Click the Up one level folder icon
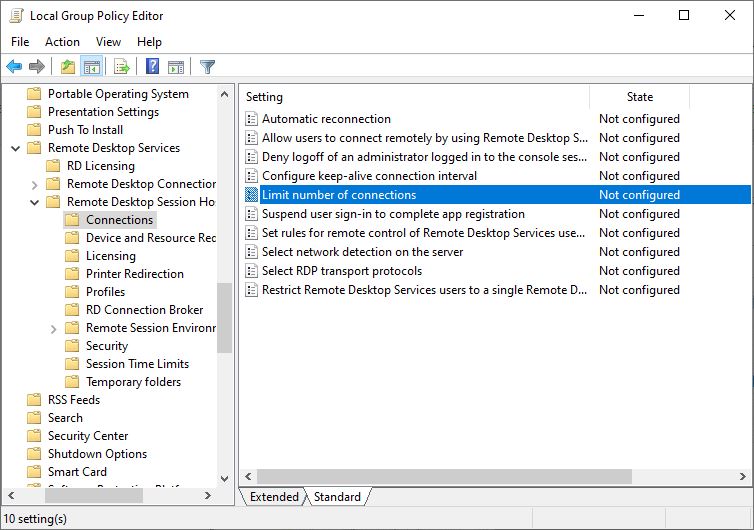The image size is (754, 530). (x=68, y=66)
